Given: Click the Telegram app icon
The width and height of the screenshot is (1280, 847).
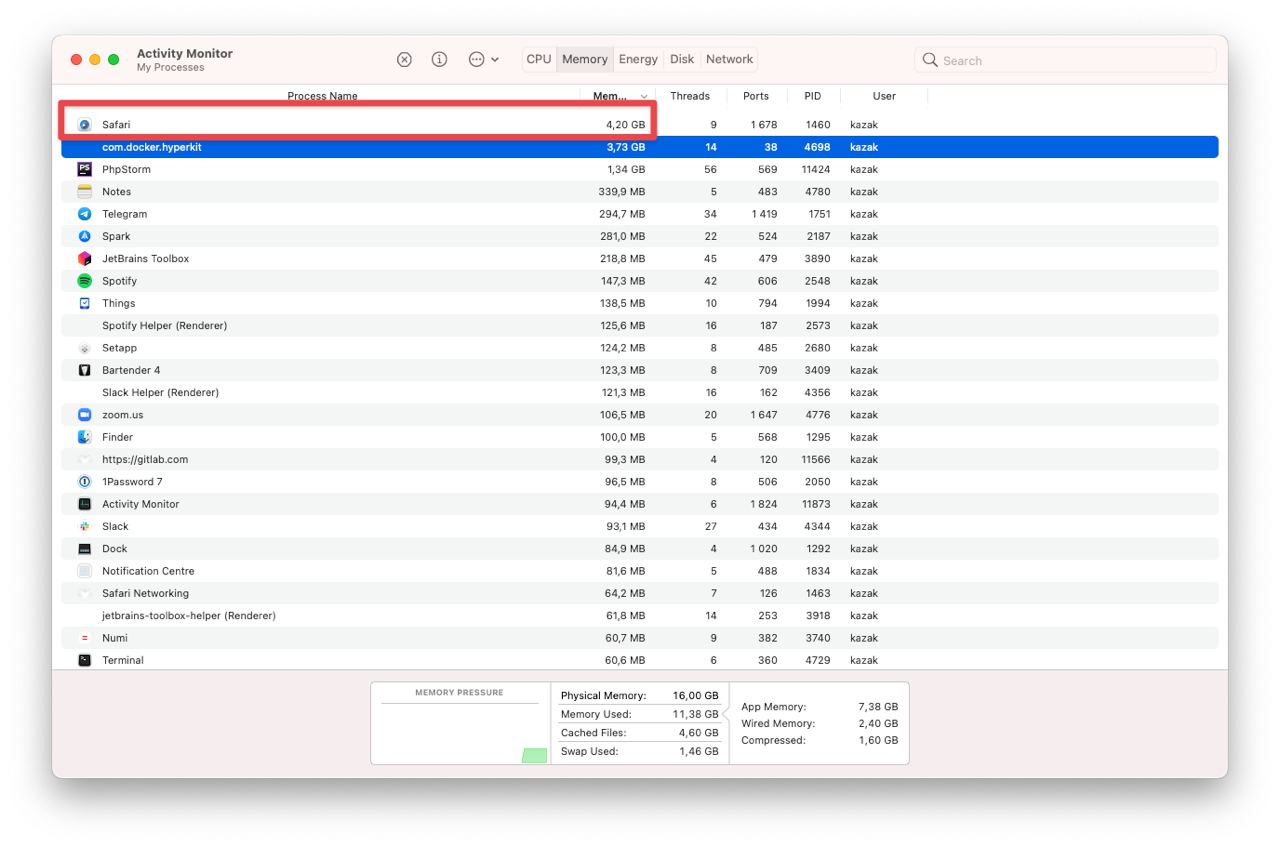Looking at the screenshot, I should coord(85,214).
